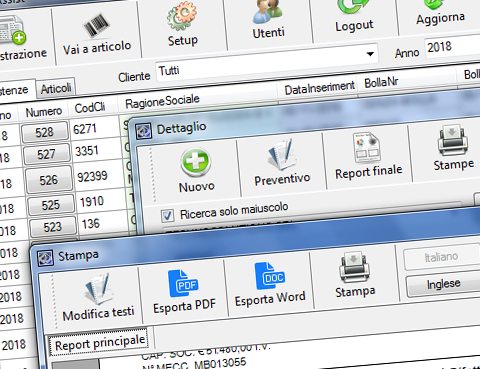Sort by RagioneSociale column header
480x369 pixels.
[x=197, y=100]
